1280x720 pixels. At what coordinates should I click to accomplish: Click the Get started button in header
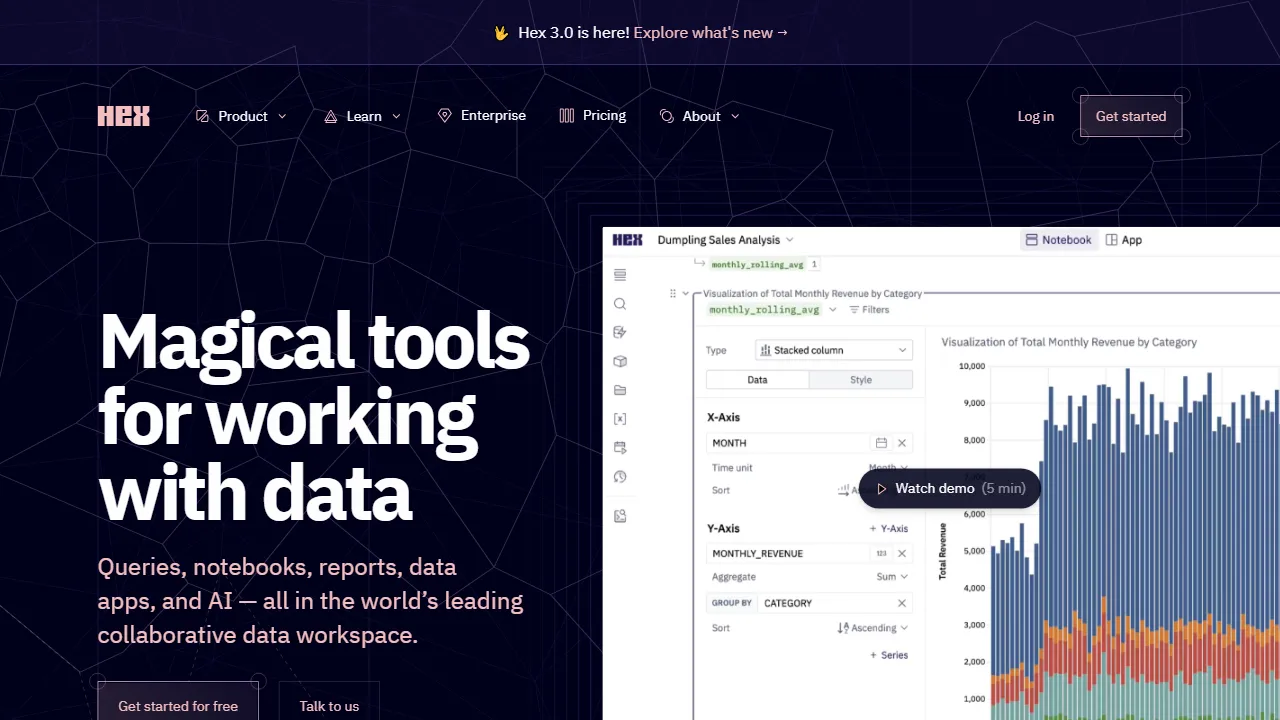click(x=1131, y=116)
